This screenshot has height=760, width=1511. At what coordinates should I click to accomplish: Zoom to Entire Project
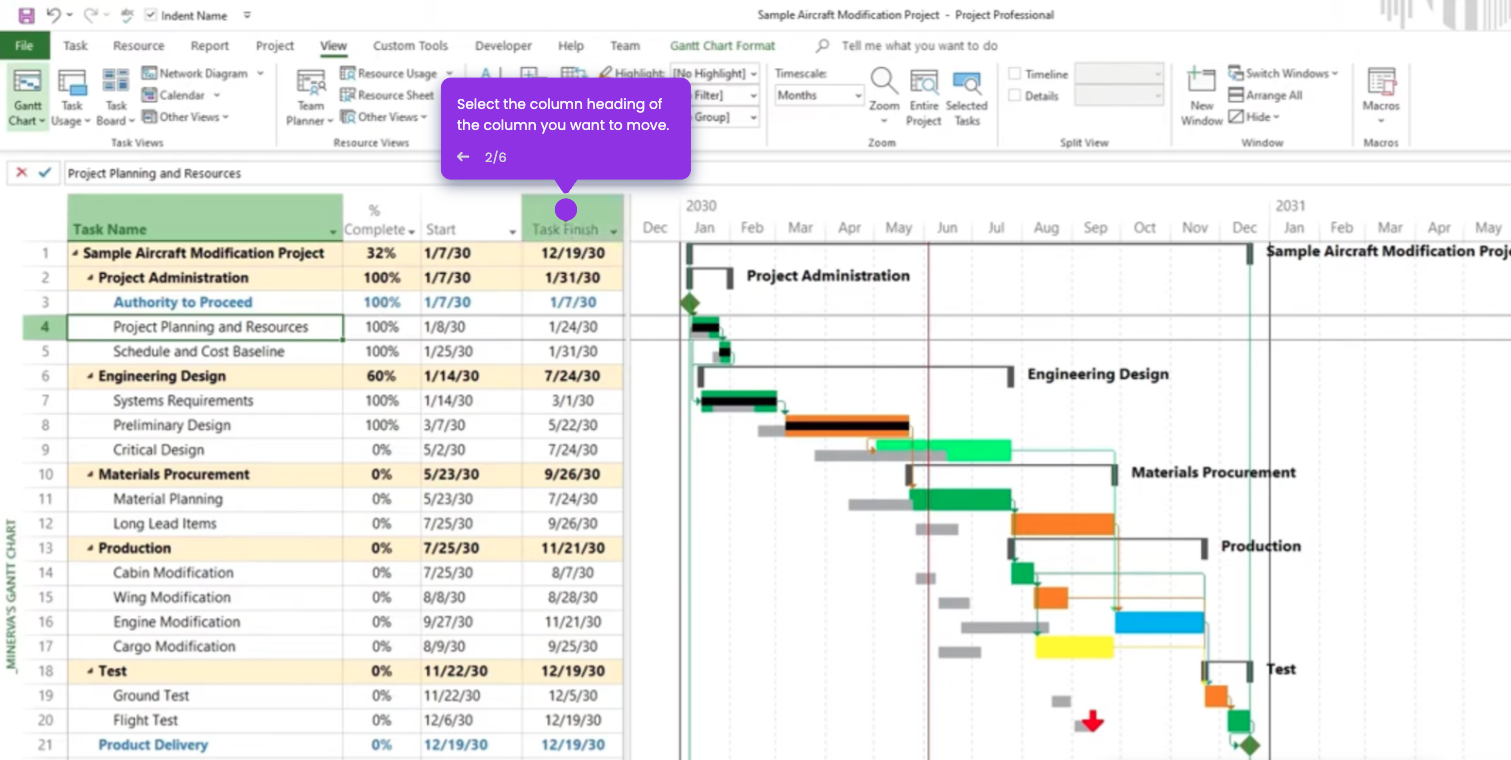point(924,98)
